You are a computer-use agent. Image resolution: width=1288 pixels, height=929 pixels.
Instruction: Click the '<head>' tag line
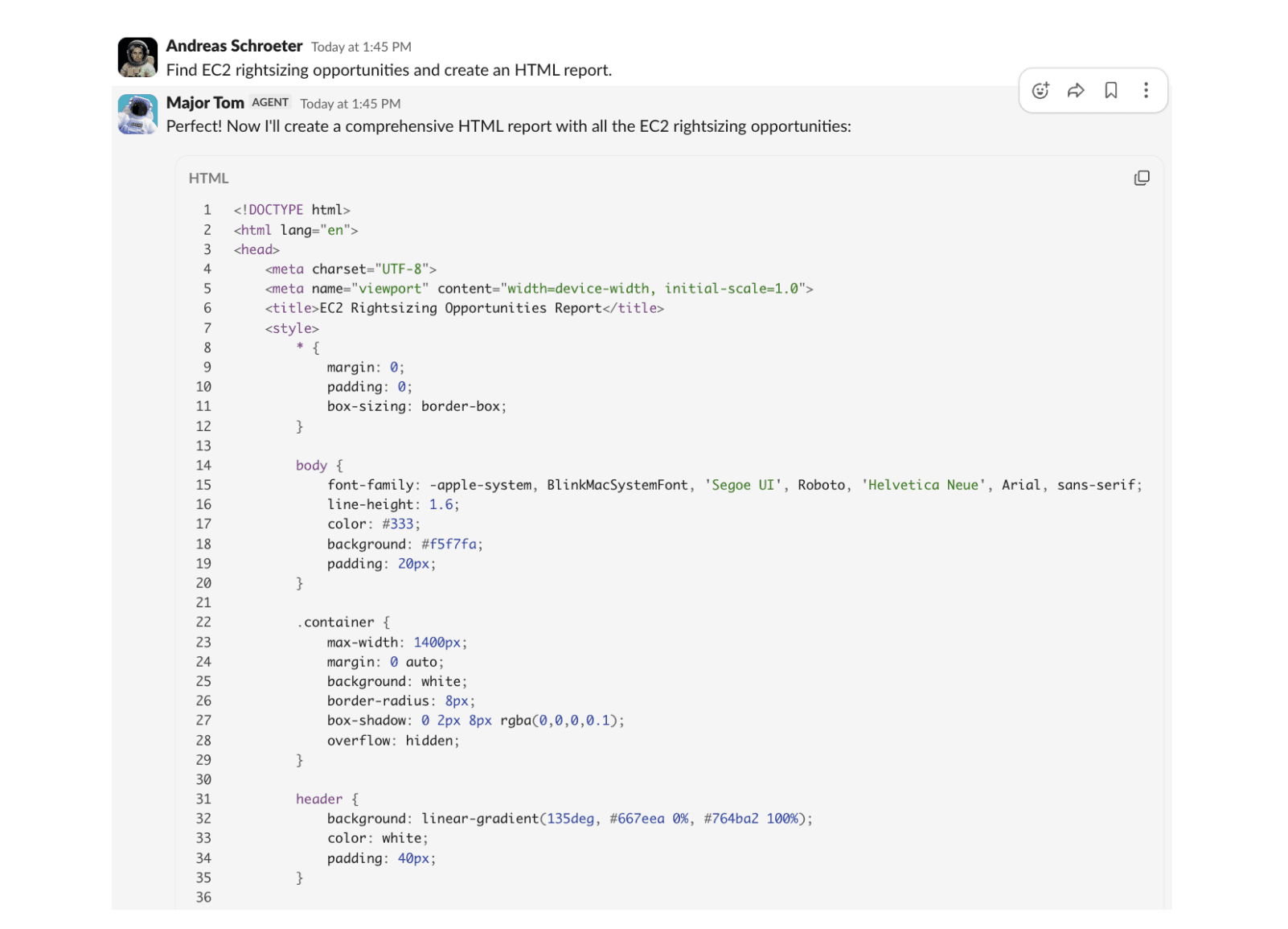click(x=256, y=249)
